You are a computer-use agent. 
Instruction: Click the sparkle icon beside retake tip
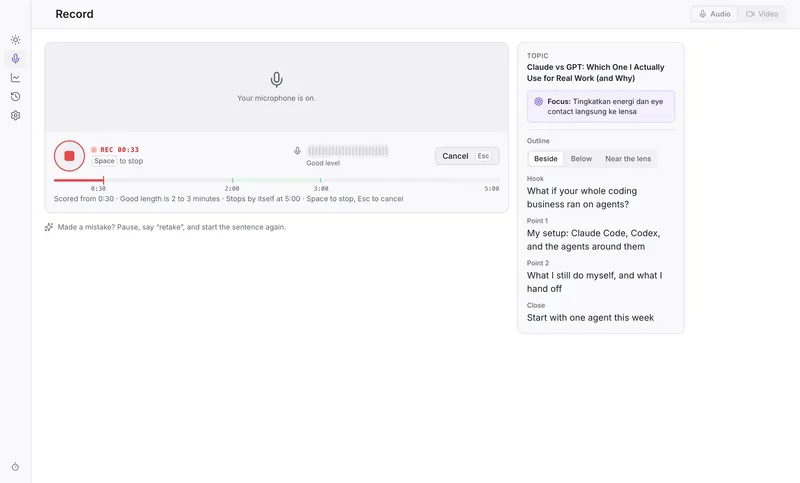(49, 227)
